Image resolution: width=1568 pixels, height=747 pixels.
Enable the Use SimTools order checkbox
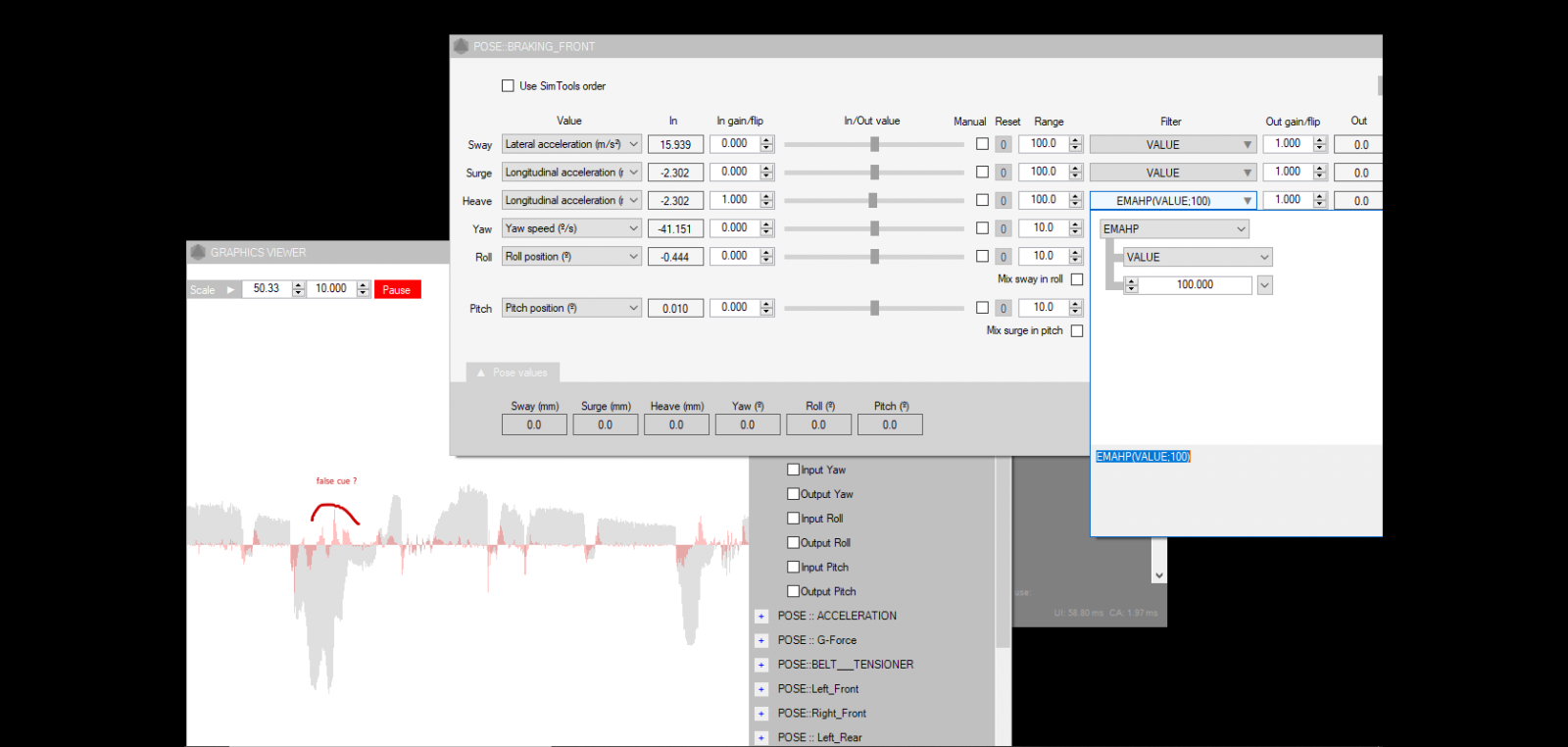[x=508, y=86]
